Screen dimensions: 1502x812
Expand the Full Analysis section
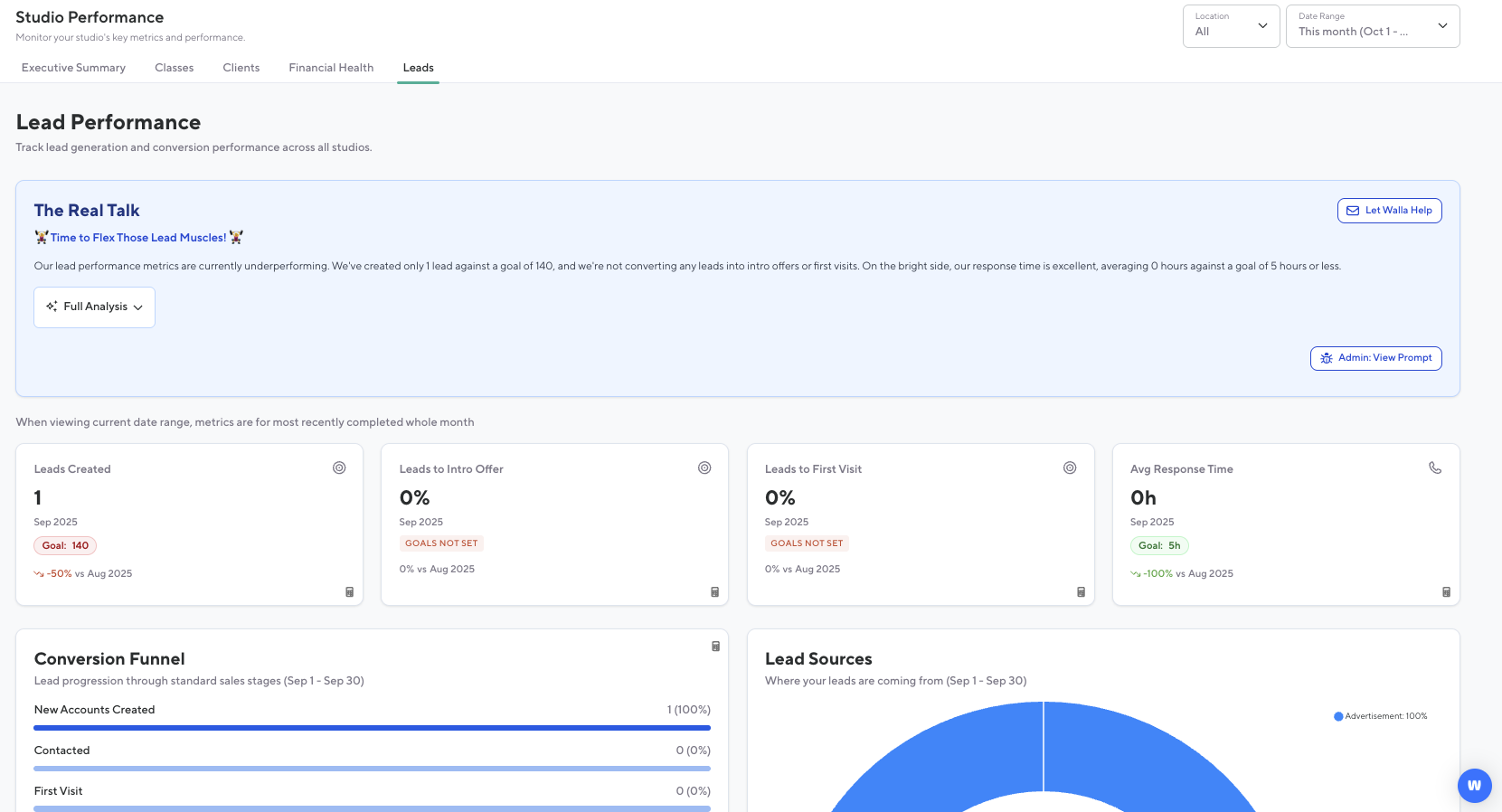[x=95, y=307]
